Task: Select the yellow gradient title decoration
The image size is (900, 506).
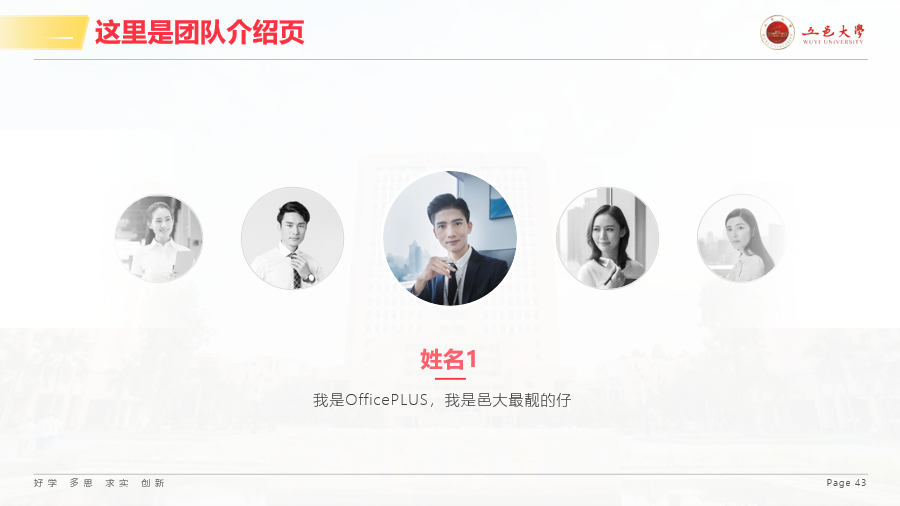Action: coord(44,32)
